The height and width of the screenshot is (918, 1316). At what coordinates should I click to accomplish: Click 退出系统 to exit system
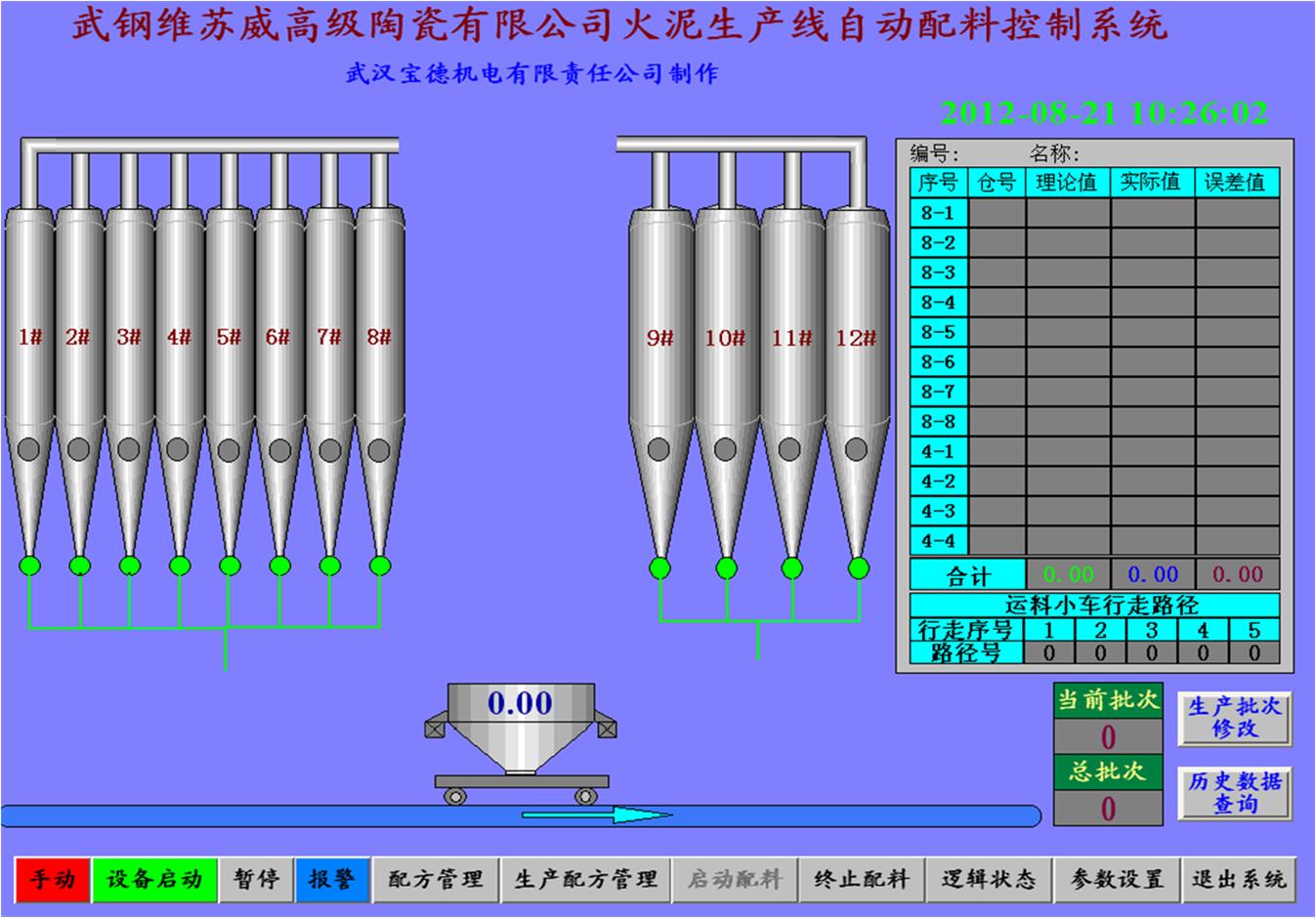pos(1239,879)
